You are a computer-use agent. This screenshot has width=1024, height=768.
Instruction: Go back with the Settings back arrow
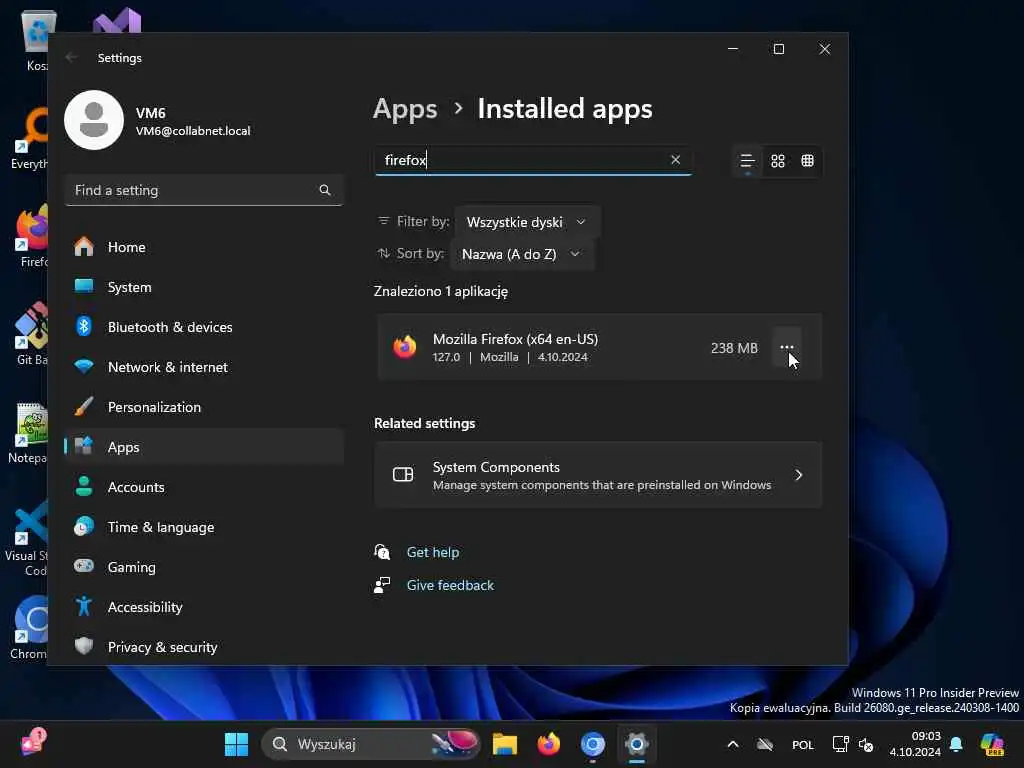pyautogui.click(x=72, y=57)
